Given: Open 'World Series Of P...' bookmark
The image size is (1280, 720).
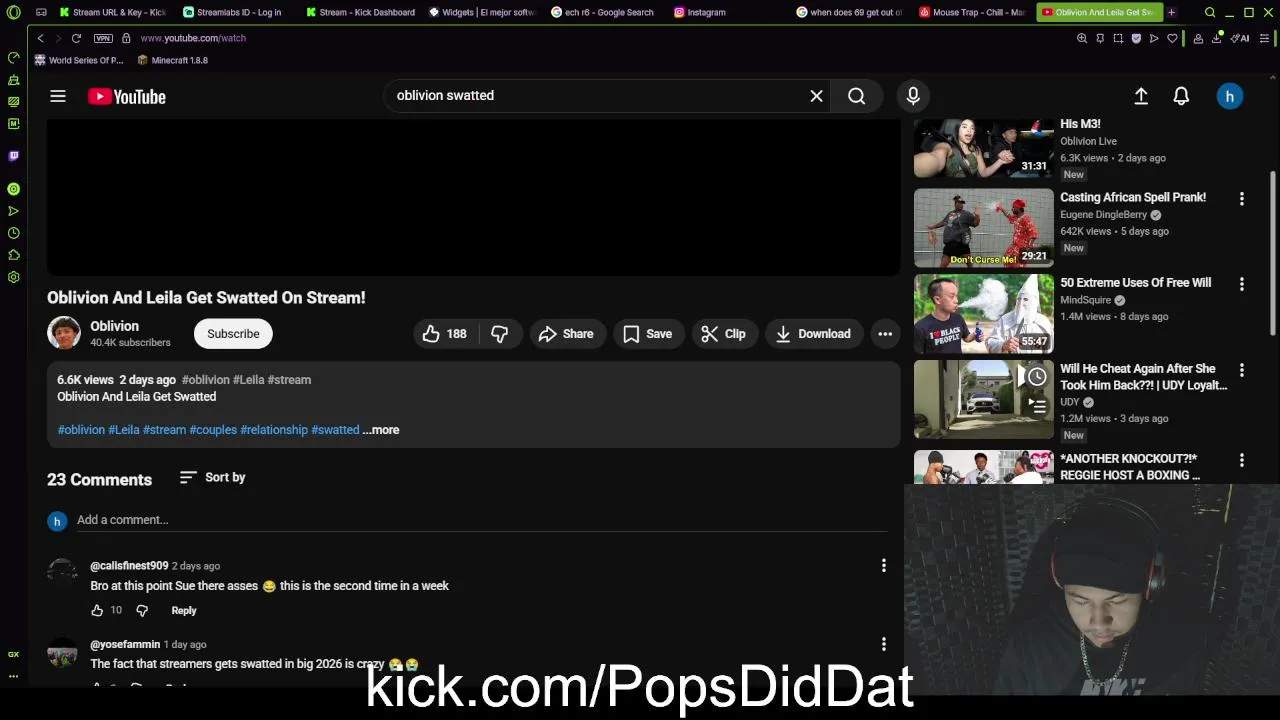Looking at the screenshot, I should point(79,60).
